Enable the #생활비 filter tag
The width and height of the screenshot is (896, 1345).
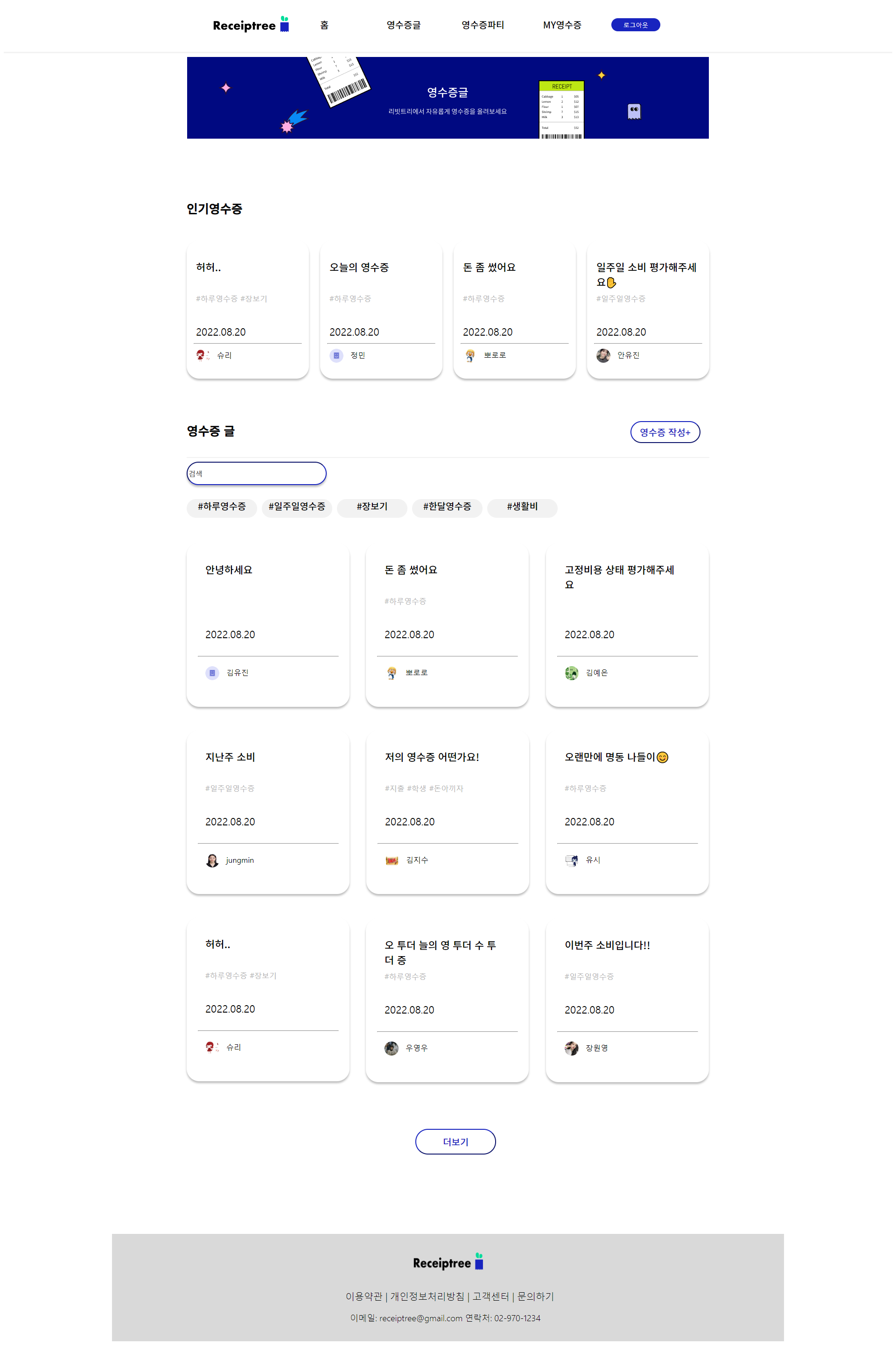(522, 507)
